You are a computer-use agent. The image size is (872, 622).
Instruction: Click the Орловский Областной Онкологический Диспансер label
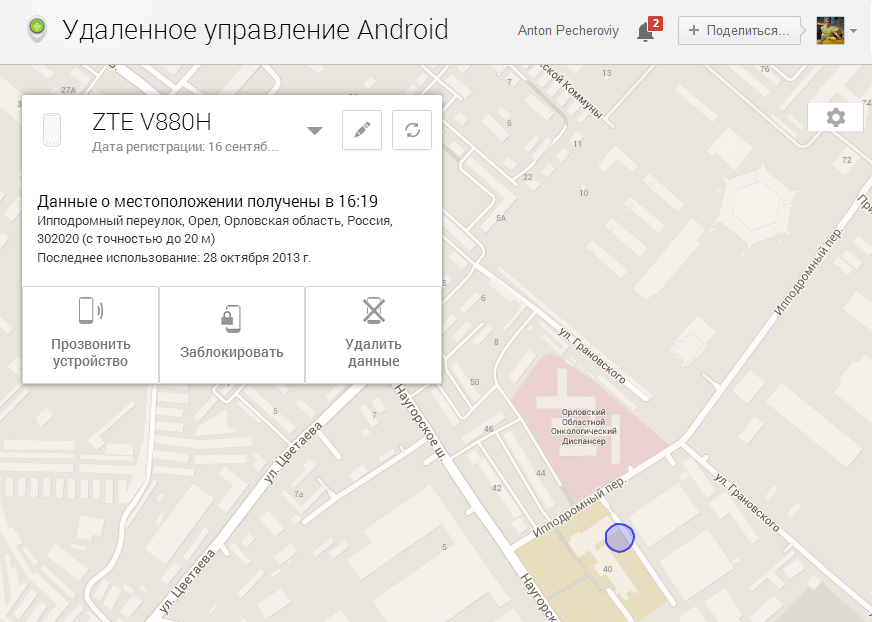[583, 427]
